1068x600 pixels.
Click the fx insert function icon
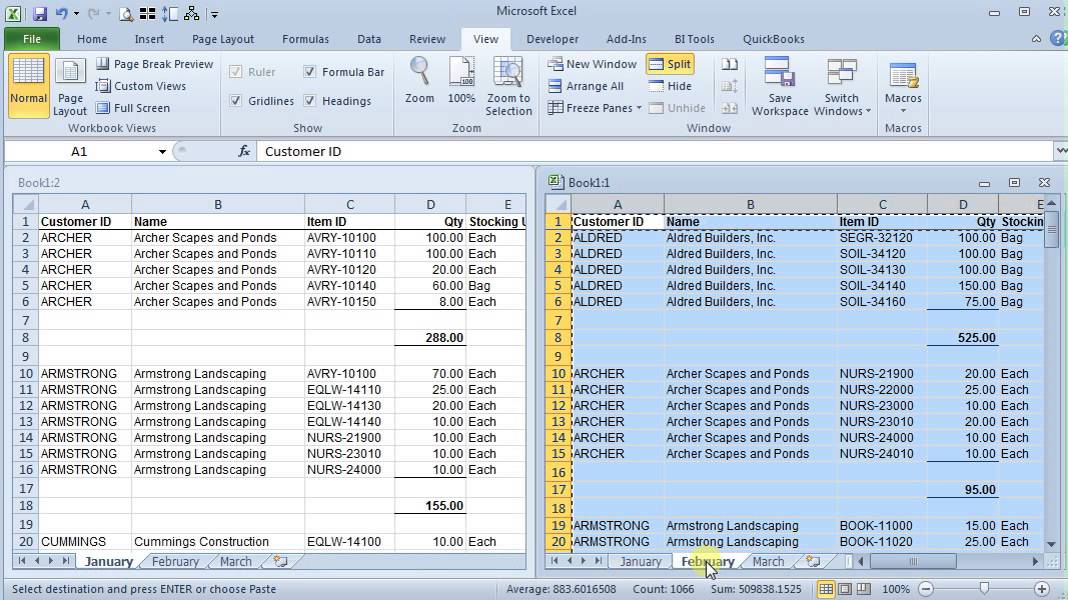tap(244, 151)
